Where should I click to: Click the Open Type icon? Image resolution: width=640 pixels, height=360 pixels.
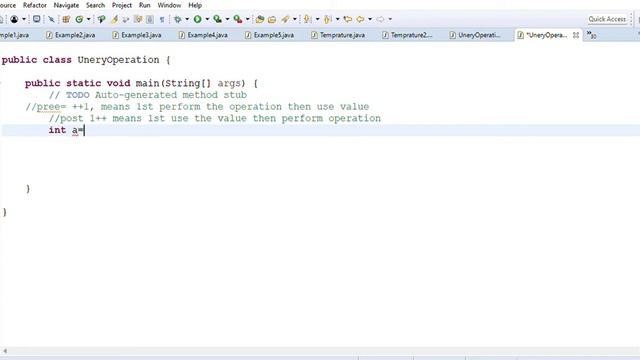pos(101,19)
